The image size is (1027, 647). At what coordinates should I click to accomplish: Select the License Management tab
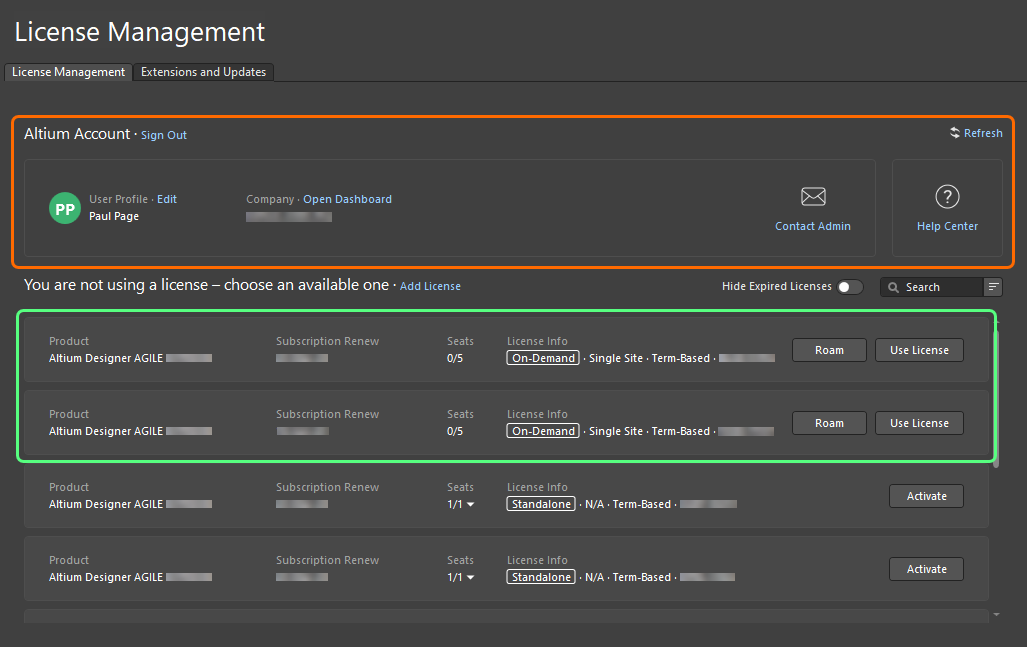pos(67,72)
